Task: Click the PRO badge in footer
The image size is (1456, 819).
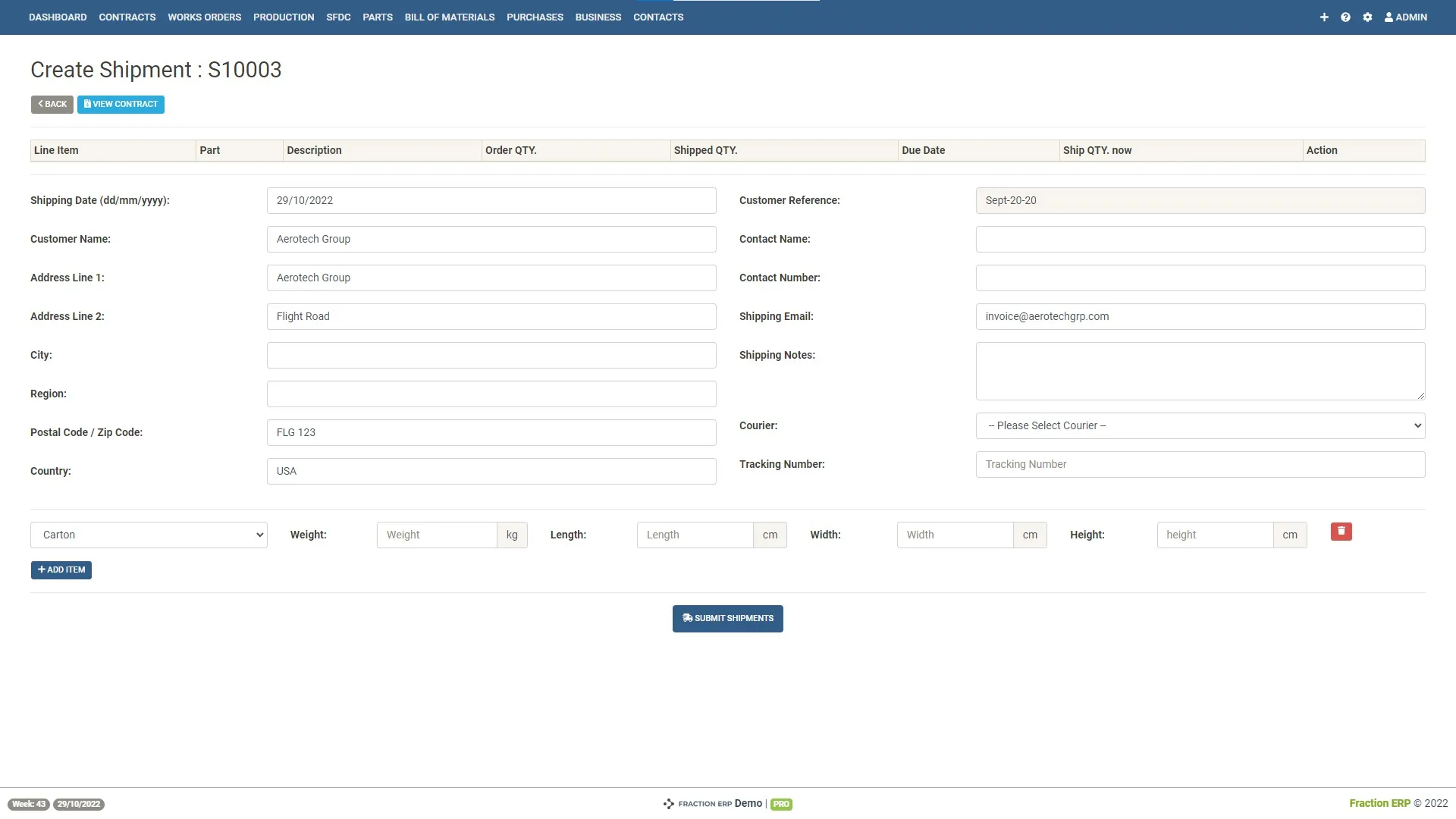Action: click(781, 804)
